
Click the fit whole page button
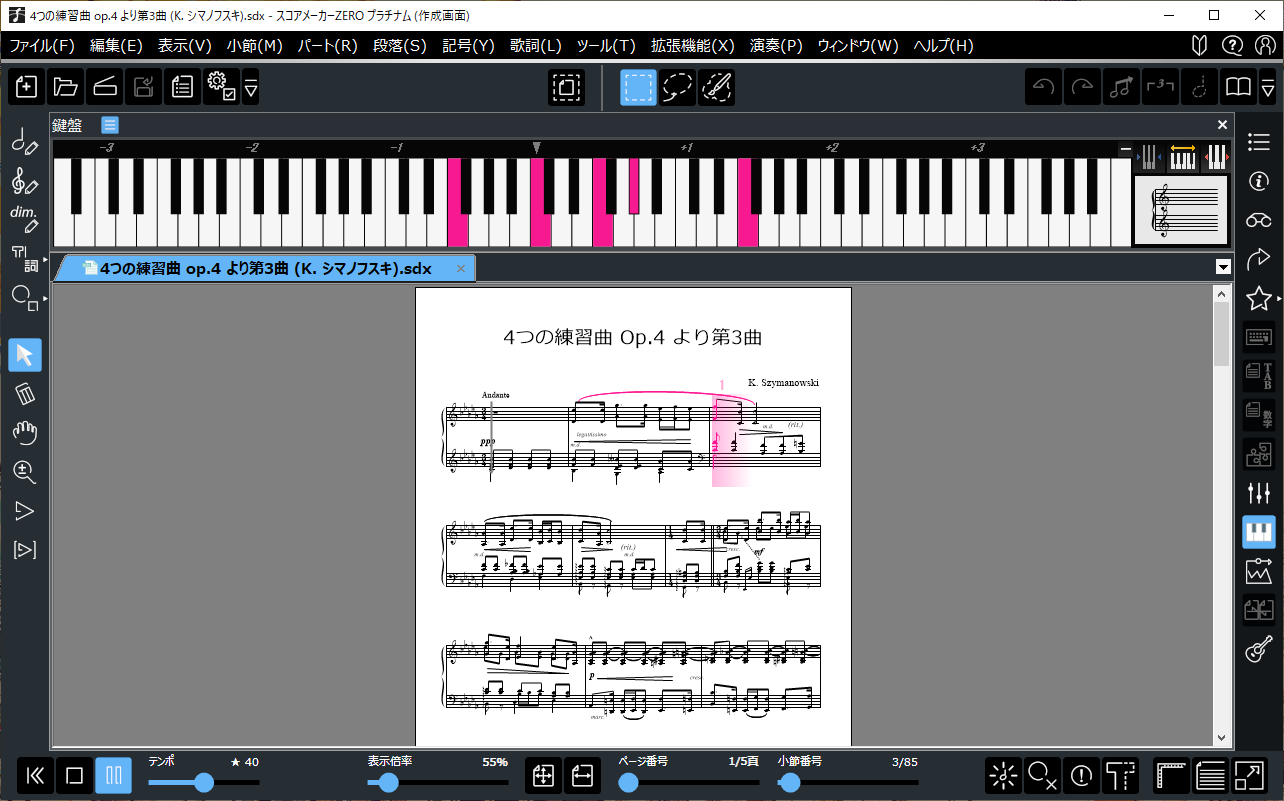point(544,775)
